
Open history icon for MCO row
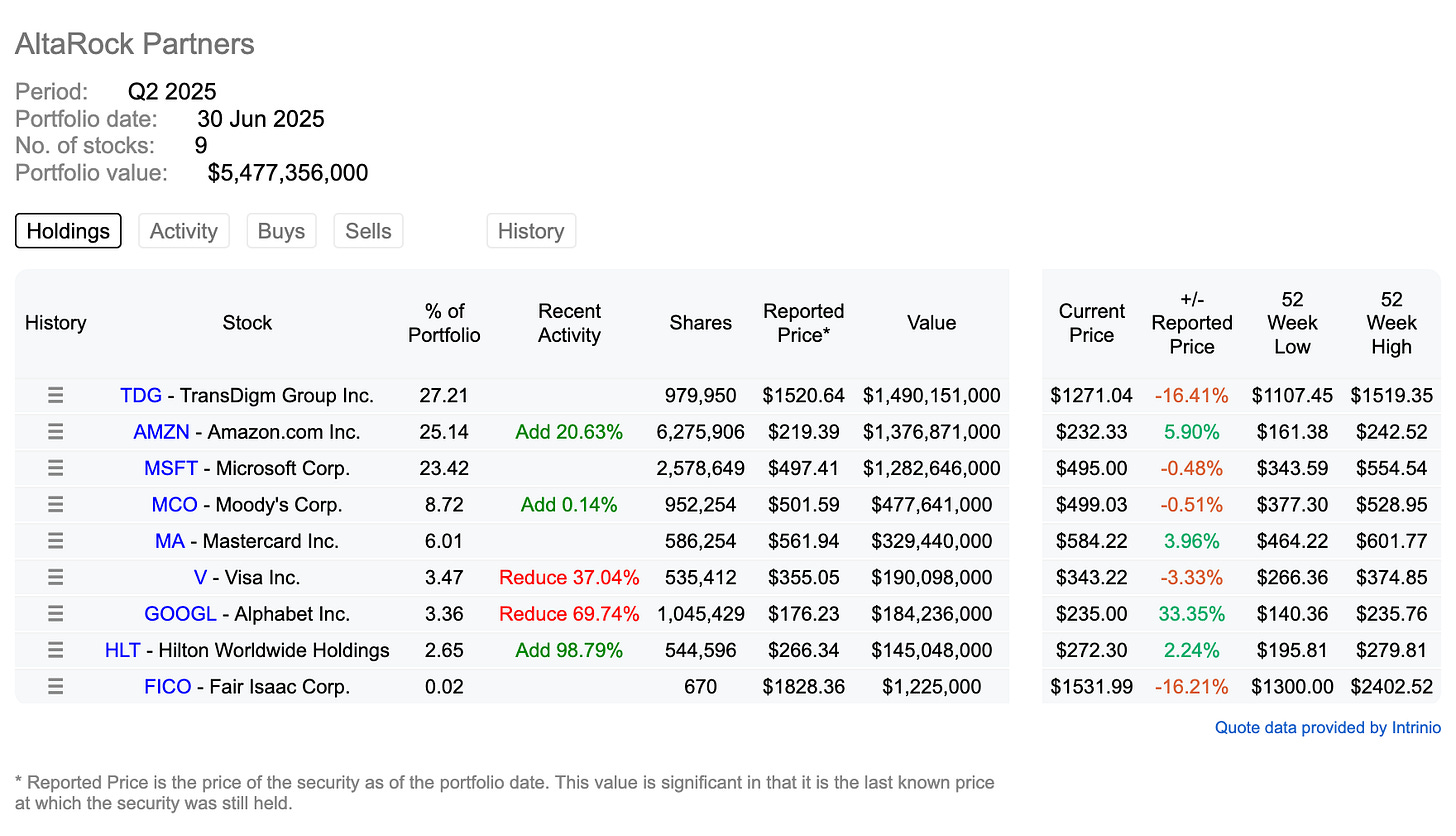click(56, 505)
